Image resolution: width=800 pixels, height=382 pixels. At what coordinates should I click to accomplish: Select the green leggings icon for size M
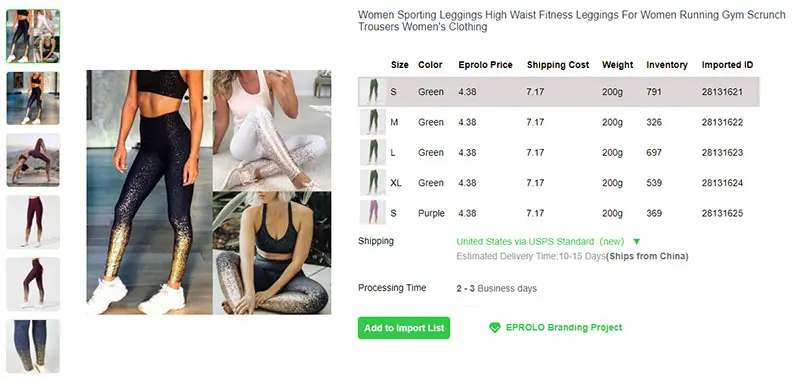tap(372, 122)
